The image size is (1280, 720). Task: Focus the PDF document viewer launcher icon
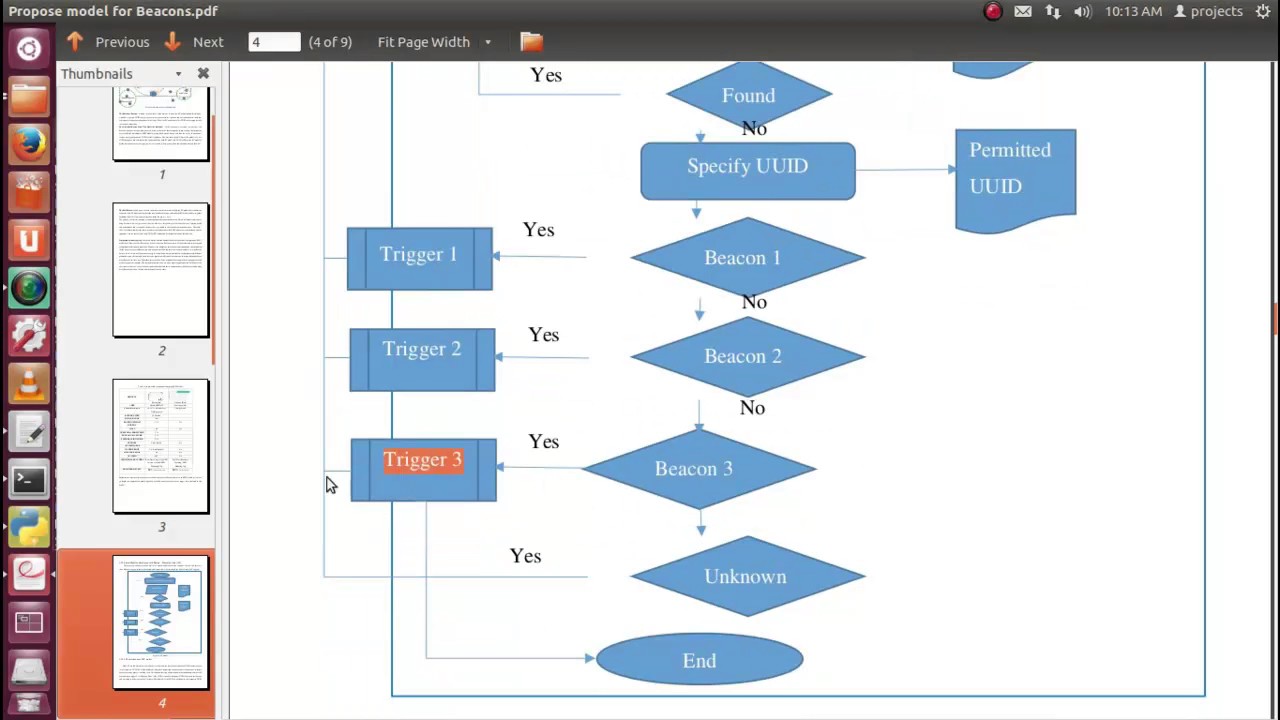(28, 576)
